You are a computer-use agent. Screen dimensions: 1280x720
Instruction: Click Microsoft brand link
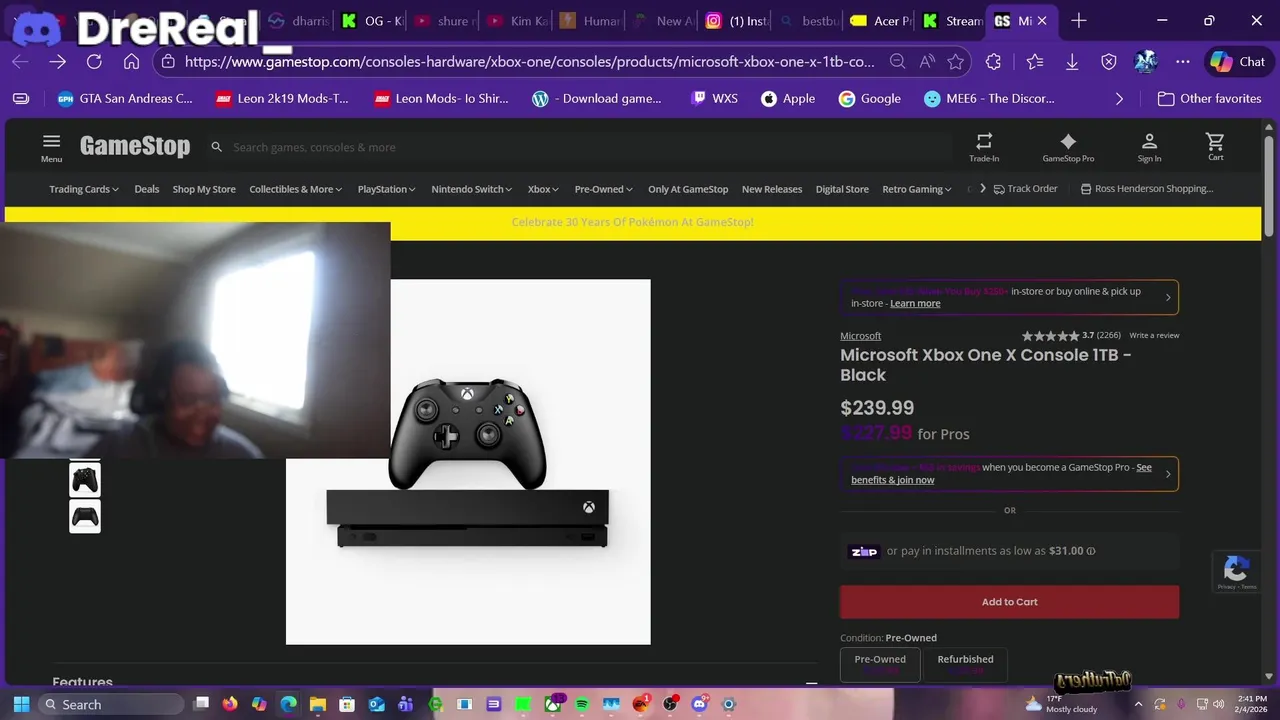[860, 336]
